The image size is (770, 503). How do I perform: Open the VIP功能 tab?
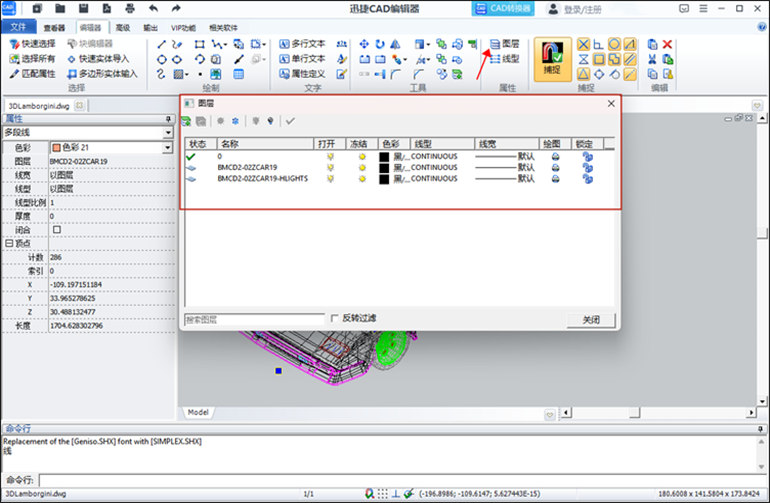[183, 28]
